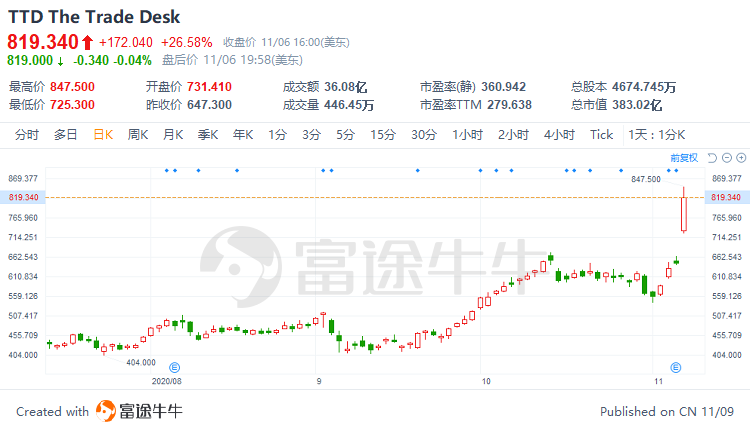Screen dimensions: 750x432
Task: Click the 昨收价 647.300 value
Action: coord(209,105)
